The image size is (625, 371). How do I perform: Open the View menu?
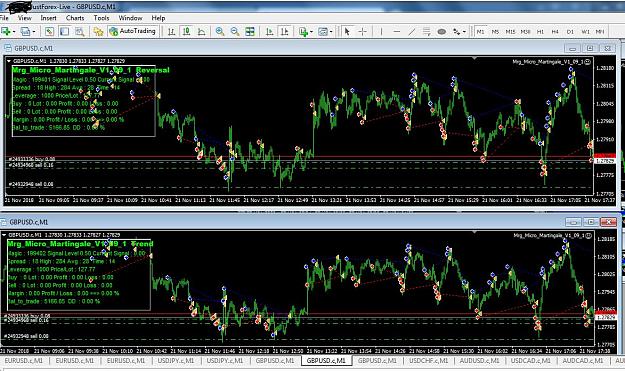(25, 18)
